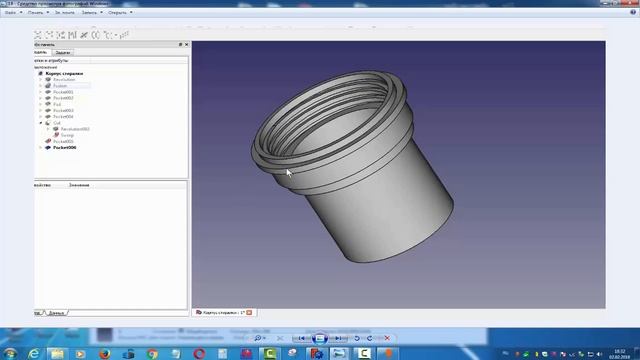Expand the Pocket006 tree node
The height and width of the screenshot is (360, 640).
point(40,147)
